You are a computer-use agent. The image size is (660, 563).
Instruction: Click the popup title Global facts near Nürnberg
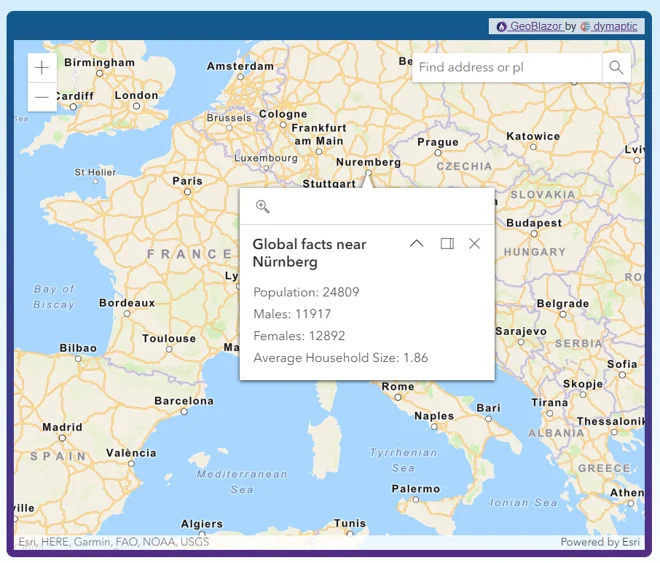point(309,253)
